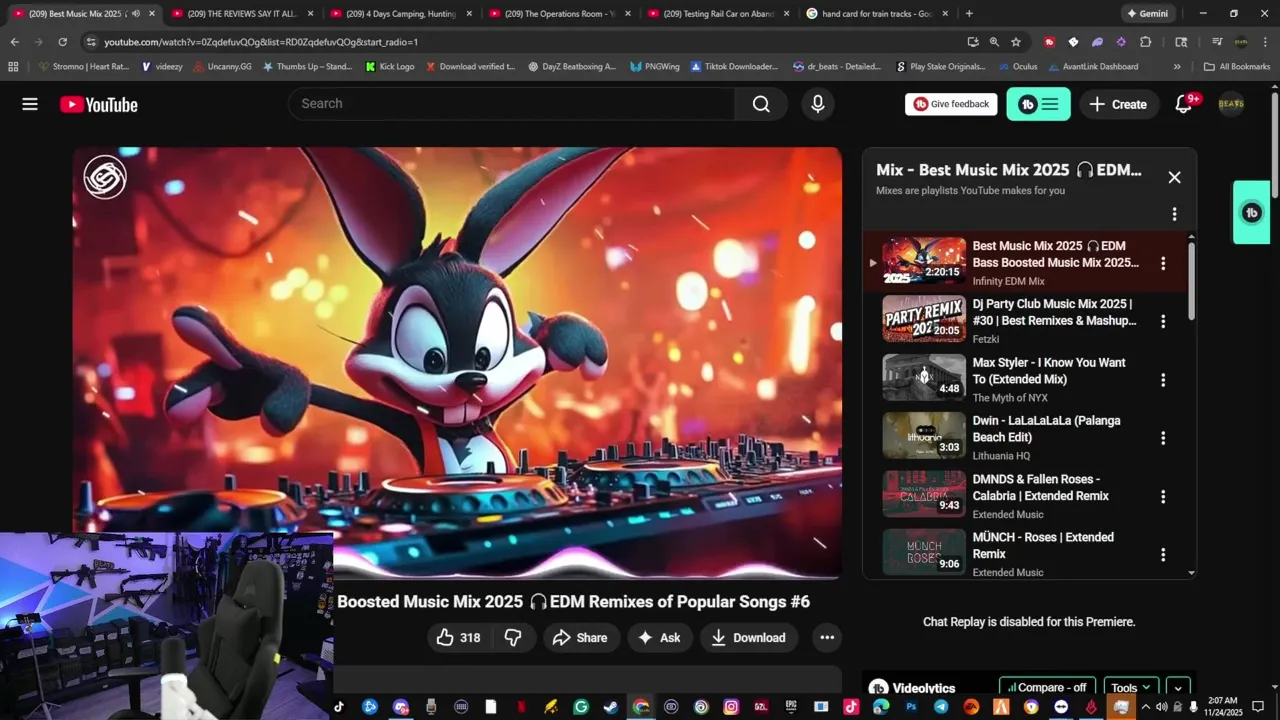This screenshot has height=720, width=1280.
Task: Go back in browser history
Action: tap(14, 42)
